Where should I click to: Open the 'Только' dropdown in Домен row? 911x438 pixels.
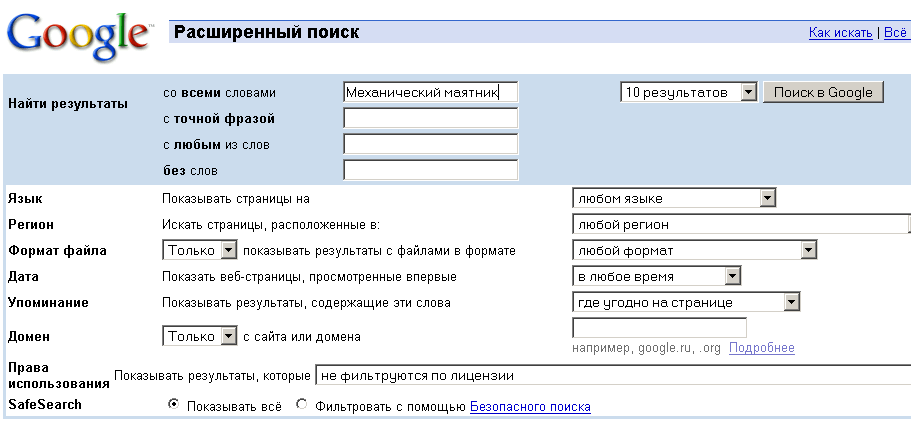pos(200,336)
